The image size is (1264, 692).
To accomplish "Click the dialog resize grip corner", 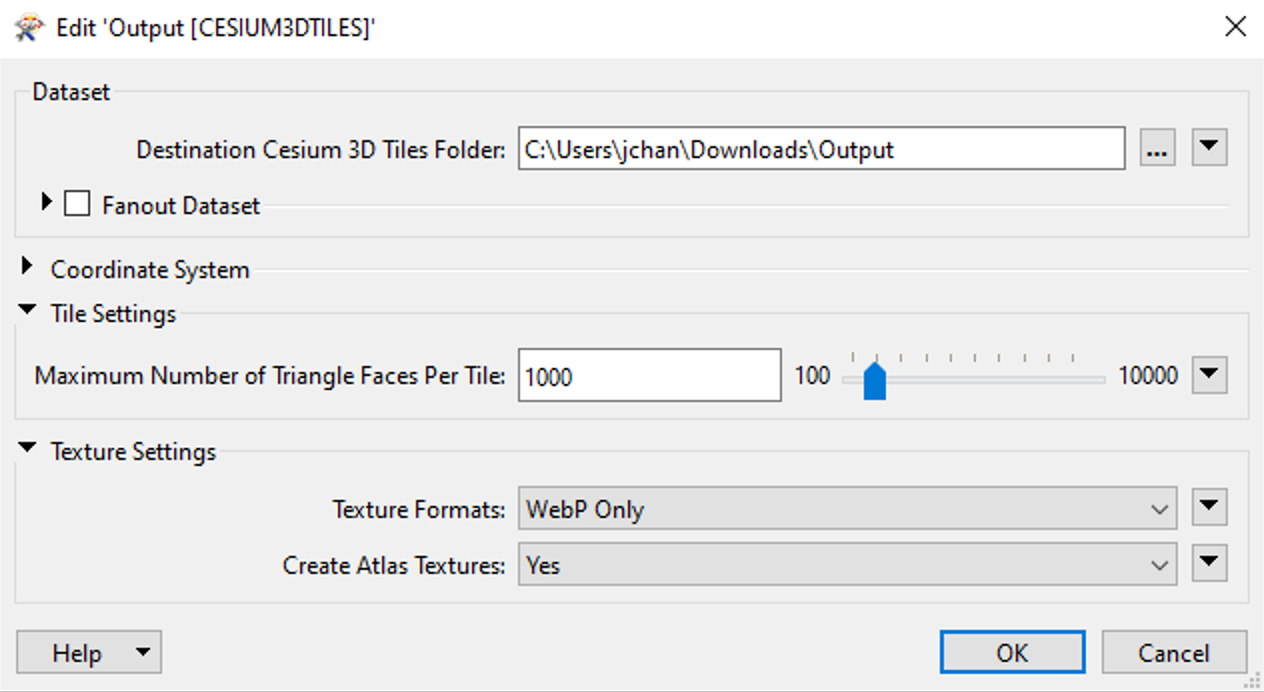I will (x=1251, y=680).
